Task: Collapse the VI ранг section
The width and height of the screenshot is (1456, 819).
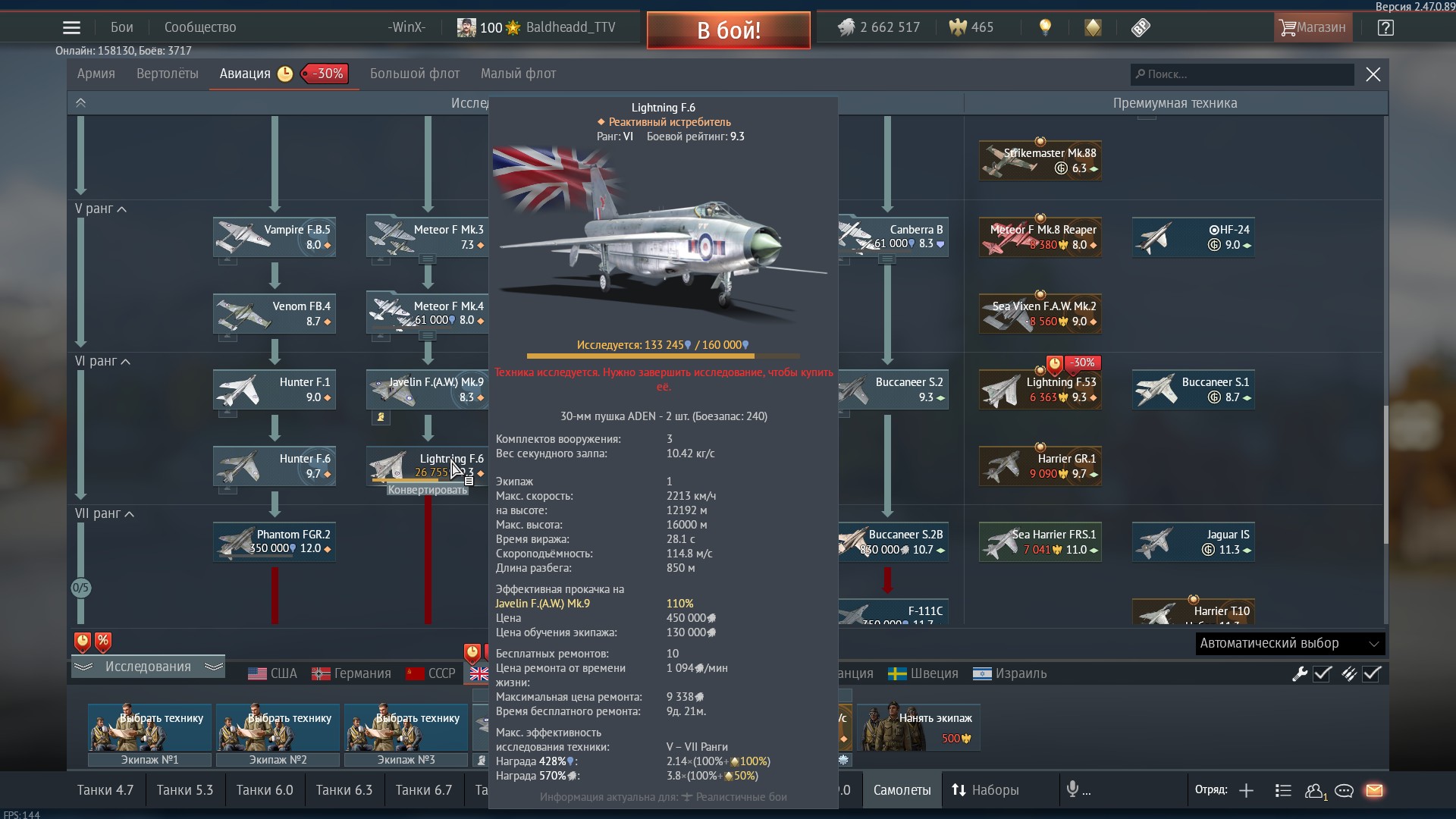Action: (x=102, y=361)
